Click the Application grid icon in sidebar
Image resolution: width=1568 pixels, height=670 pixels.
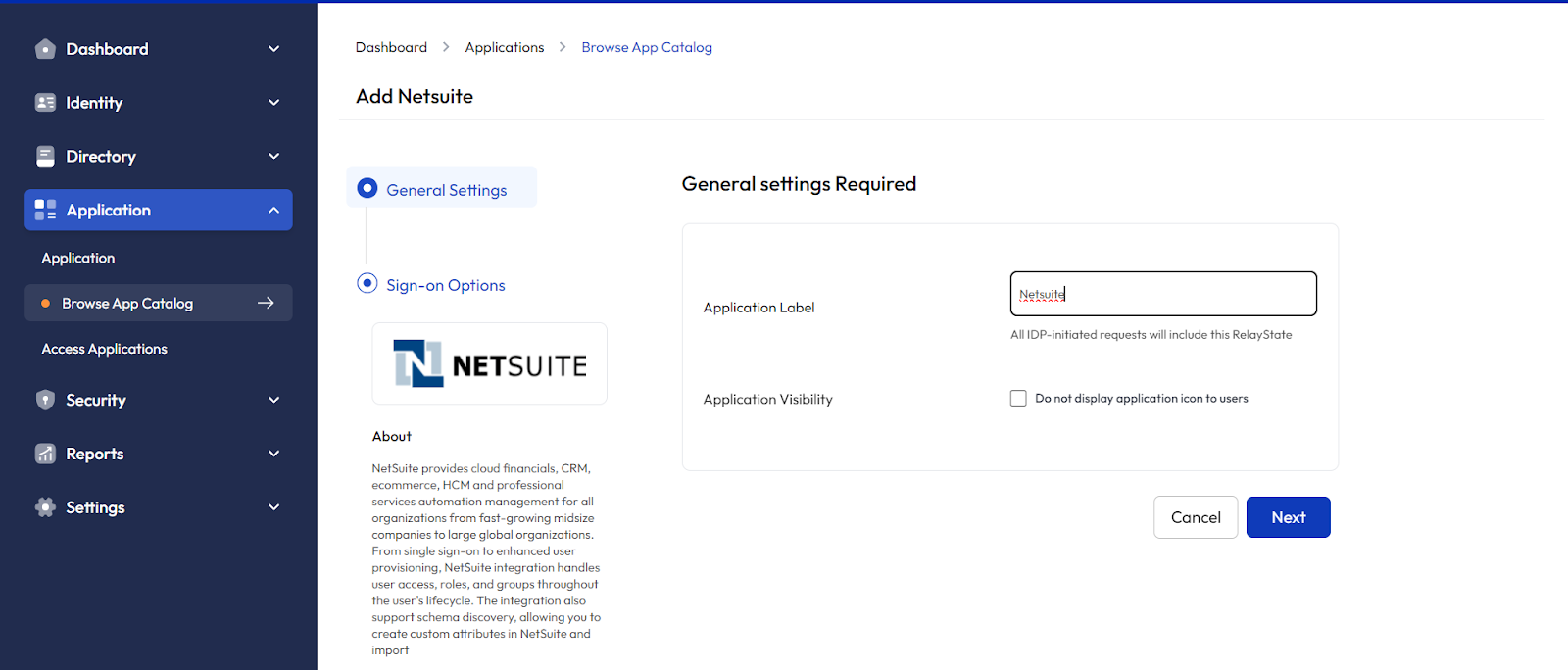pos(45,210)
